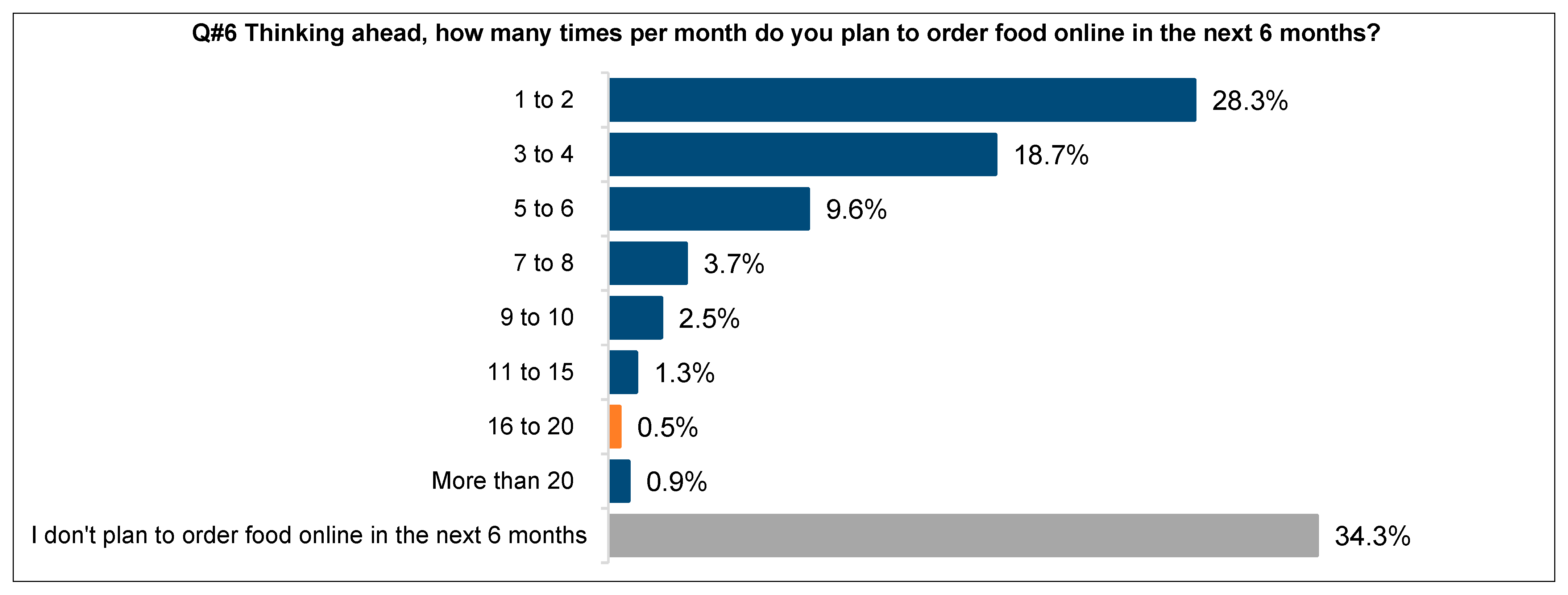Click the 28.3% data label
The image size is (1568, 595).
pos(1250,101)
